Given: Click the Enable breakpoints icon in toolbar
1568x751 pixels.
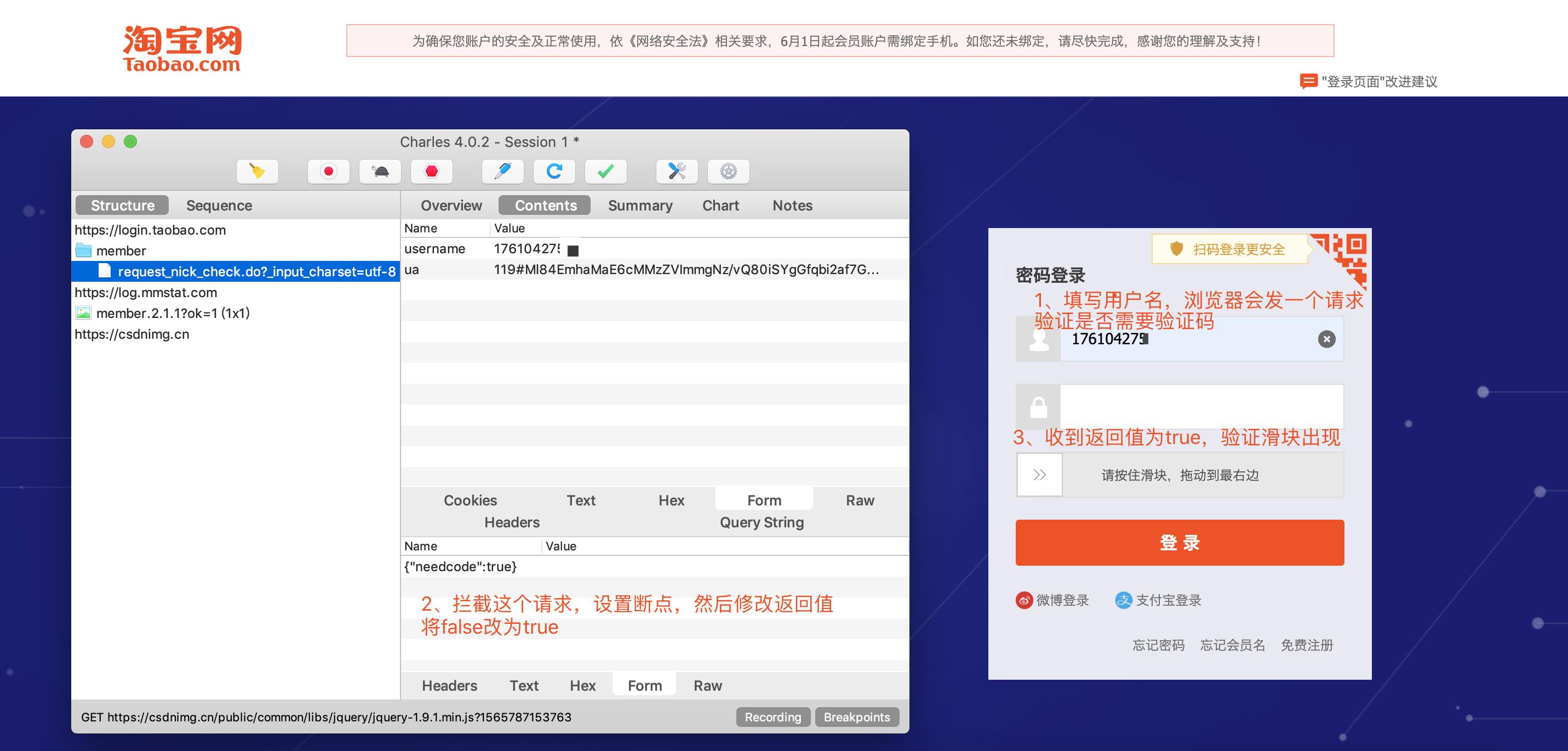Looking at the screenshot, I should (432, 170).
